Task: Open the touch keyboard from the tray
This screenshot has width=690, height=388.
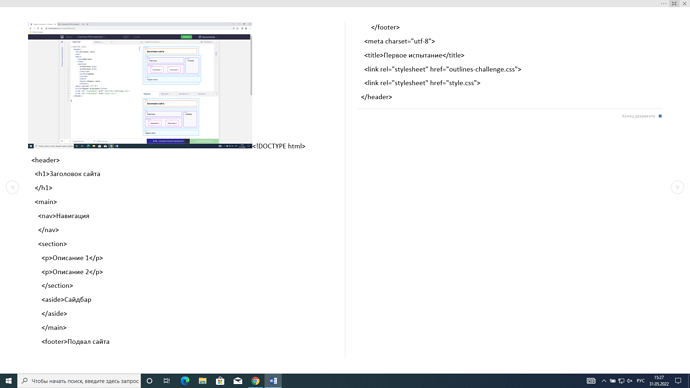Action: 591,381
